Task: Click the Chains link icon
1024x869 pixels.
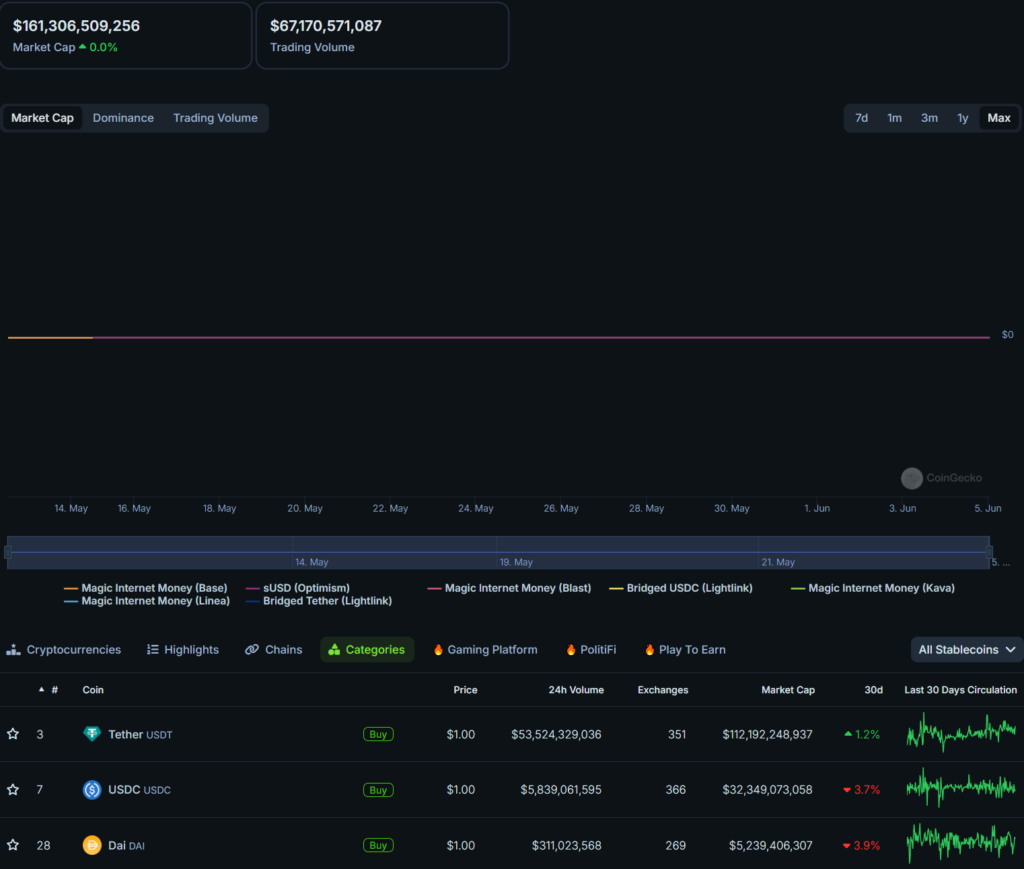Action: pos(252,650)
